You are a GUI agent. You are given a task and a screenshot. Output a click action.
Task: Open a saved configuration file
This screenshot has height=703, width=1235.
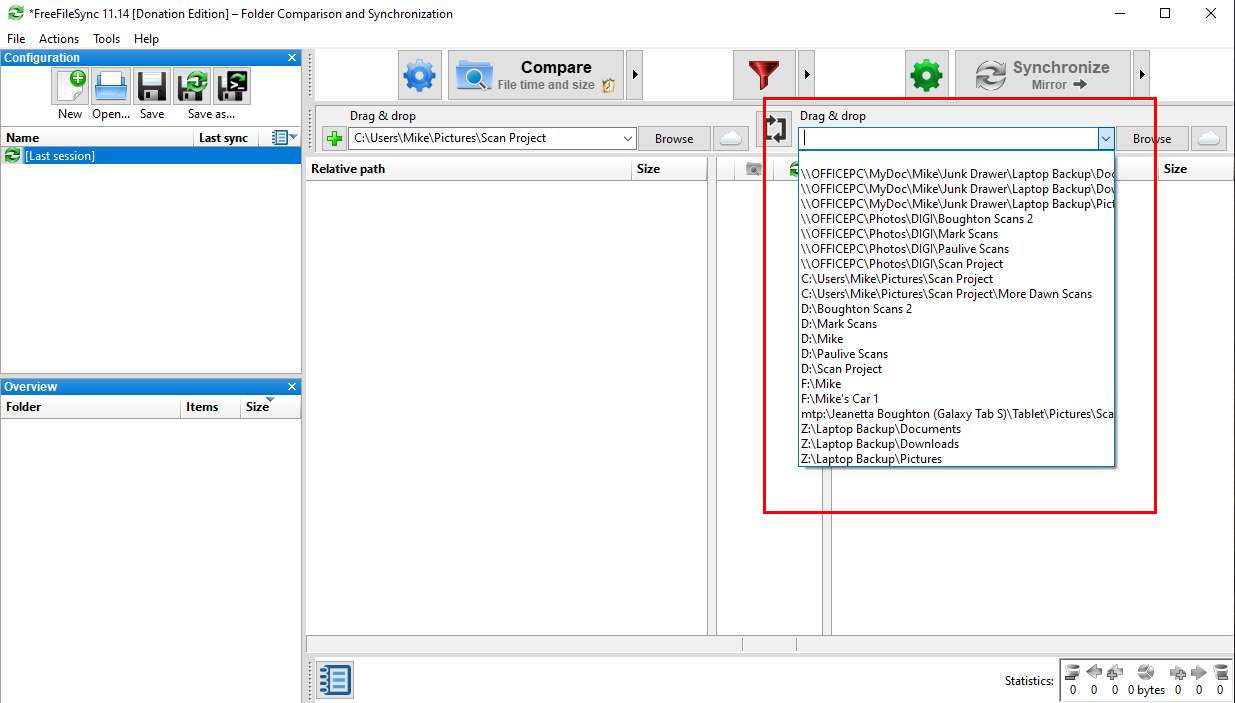point(111,87)
